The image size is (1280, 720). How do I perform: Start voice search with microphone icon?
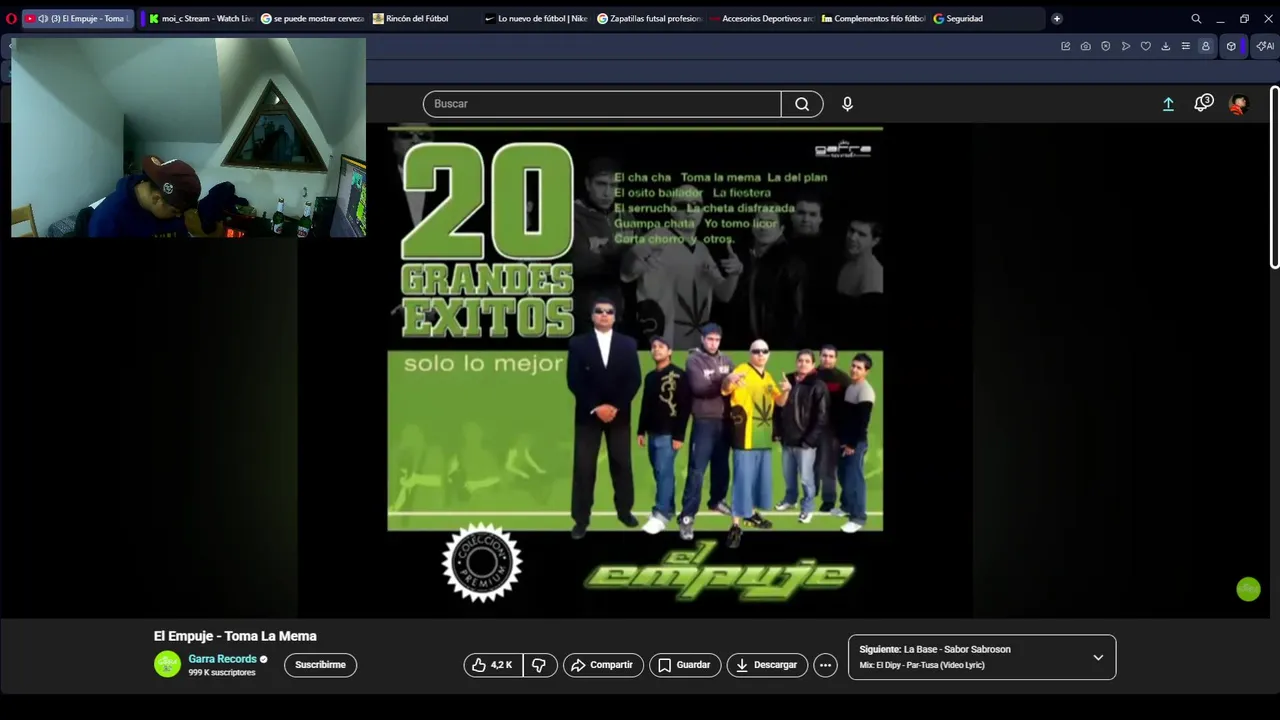tap(847, 104)
